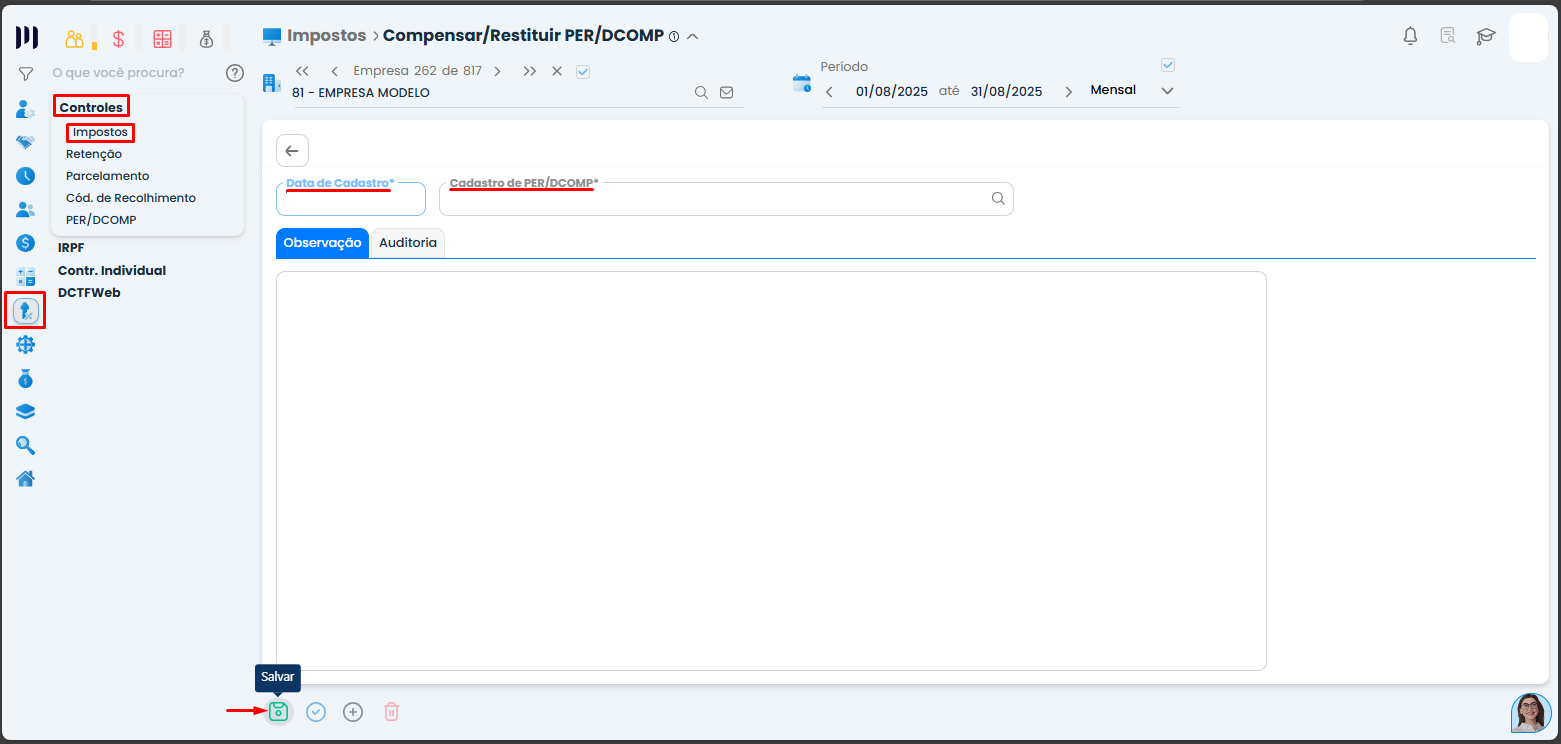Open the magnifying glass sidebar module
Viewport: 1561px width, 744px height.
[26, 446]
